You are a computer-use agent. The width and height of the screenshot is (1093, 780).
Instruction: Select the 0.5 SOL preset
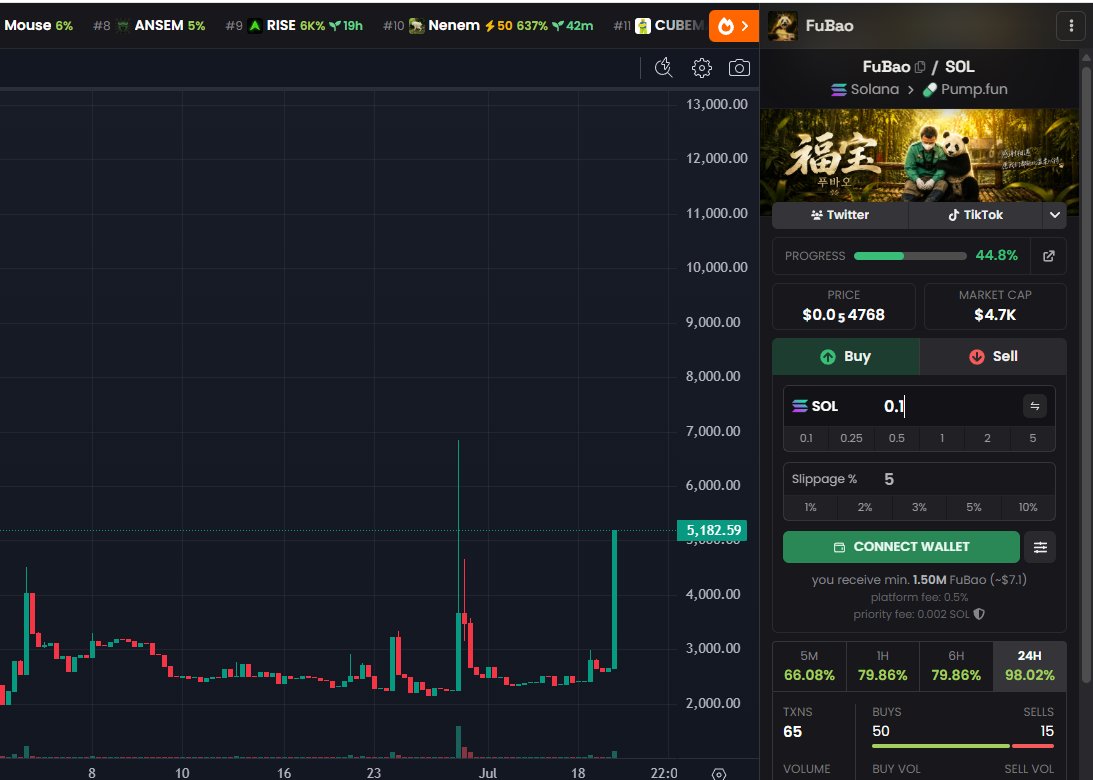click(x=896, y=438)
